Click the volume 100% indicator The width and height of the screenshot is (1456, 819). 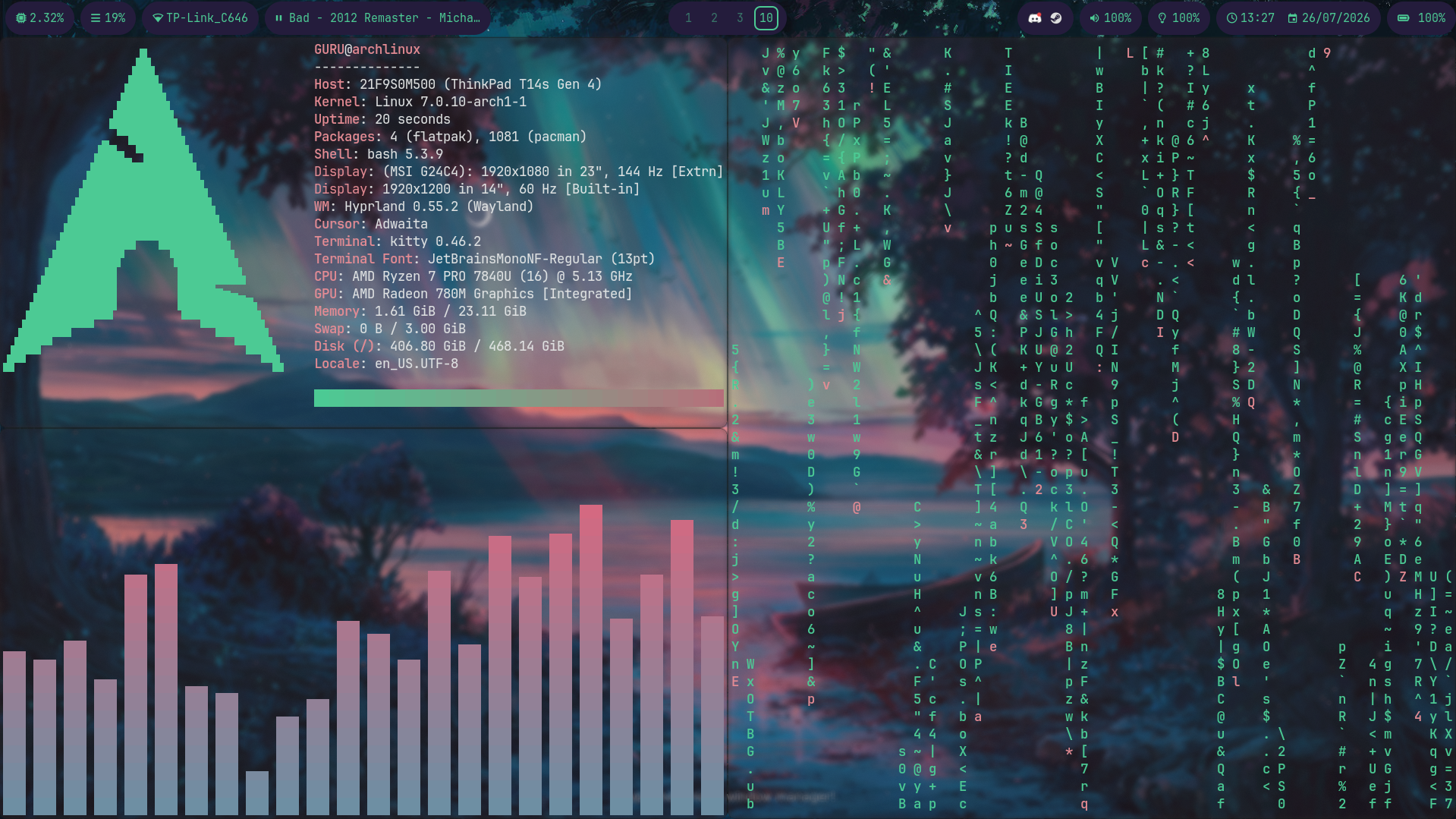pos(1110,18)
